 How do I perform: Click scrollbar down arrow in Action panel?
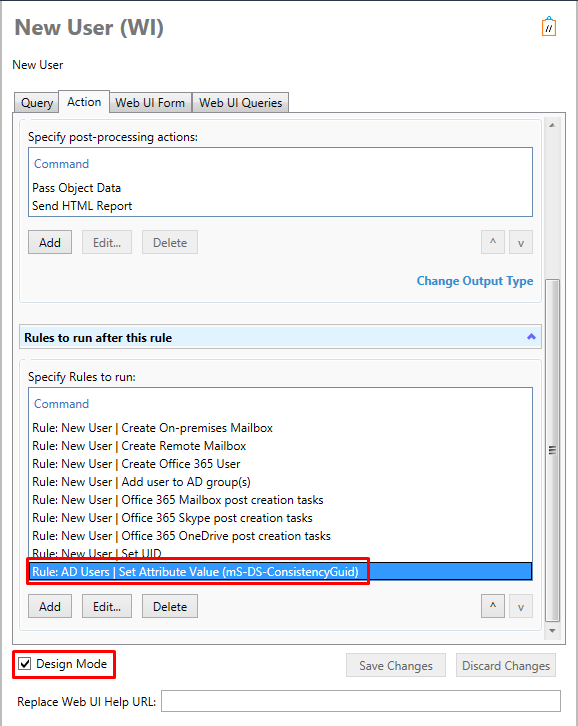point(552,631)
